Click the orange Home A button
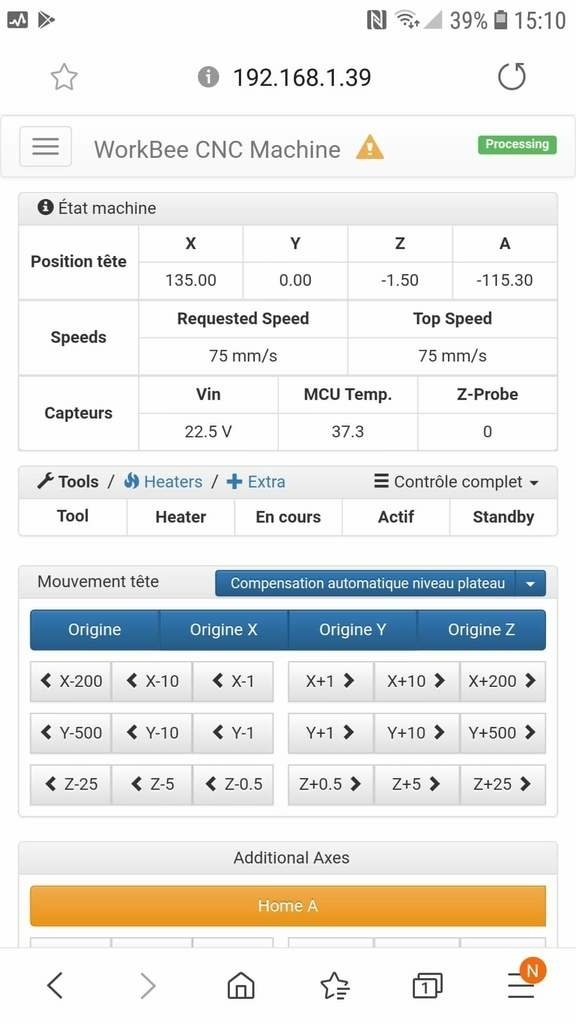 [288, 906]
